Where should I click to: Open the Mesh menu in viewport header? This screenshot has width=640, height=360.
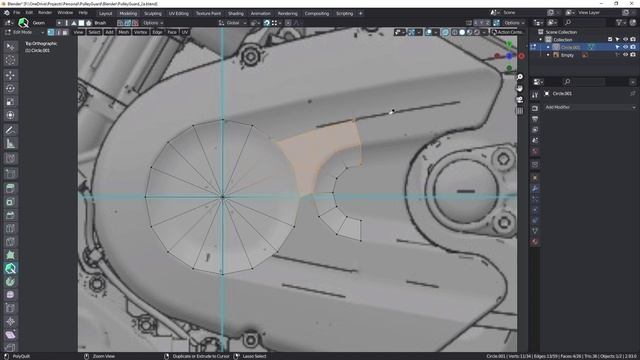click(x=124, y=32)
